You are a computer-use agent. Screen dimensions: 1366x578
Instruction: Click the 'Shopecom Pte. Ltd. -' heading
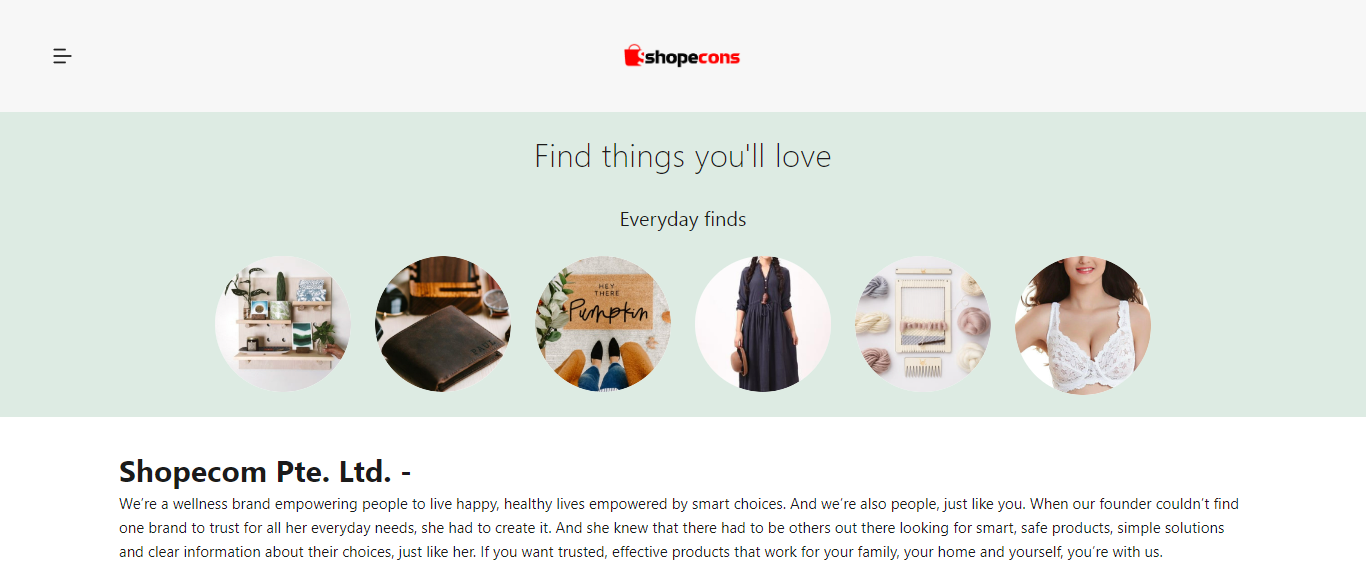pyautogui.click(x=265, y=471)
